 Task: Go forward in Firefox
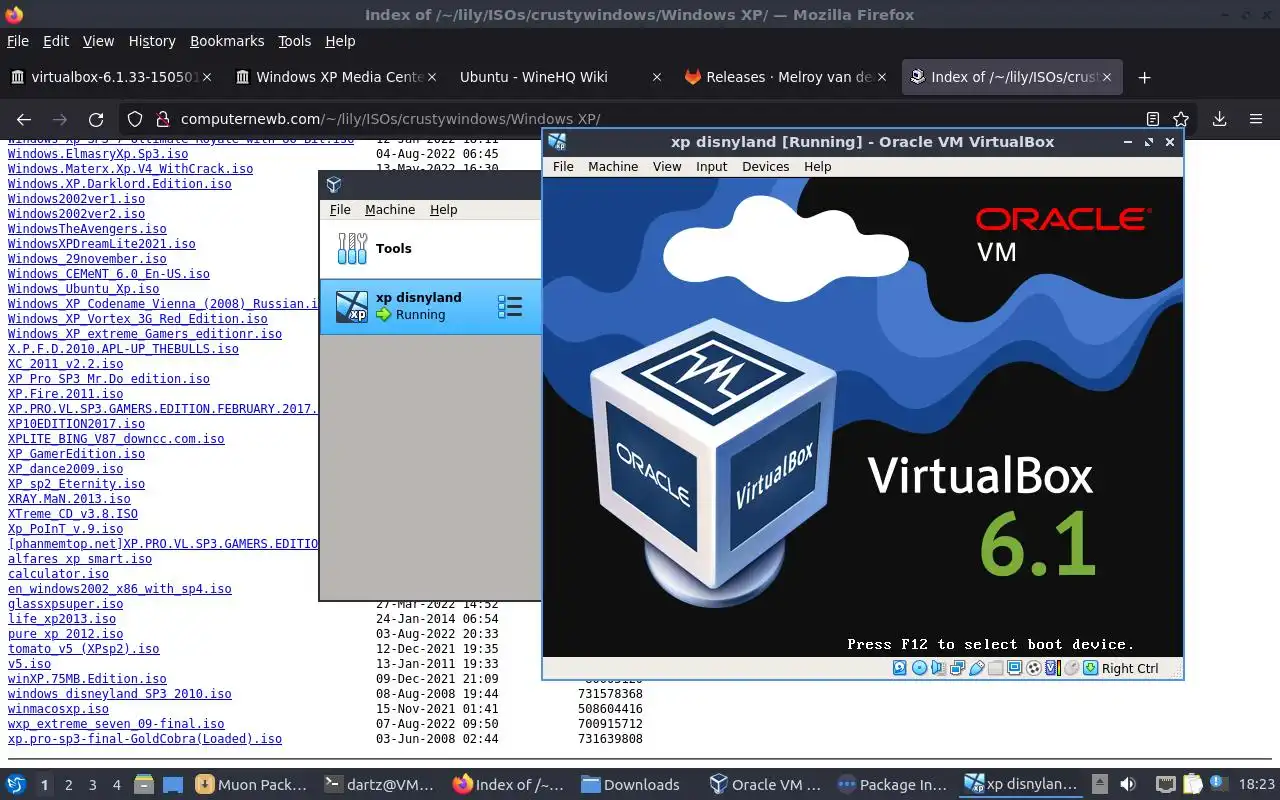tap(60, 119)
